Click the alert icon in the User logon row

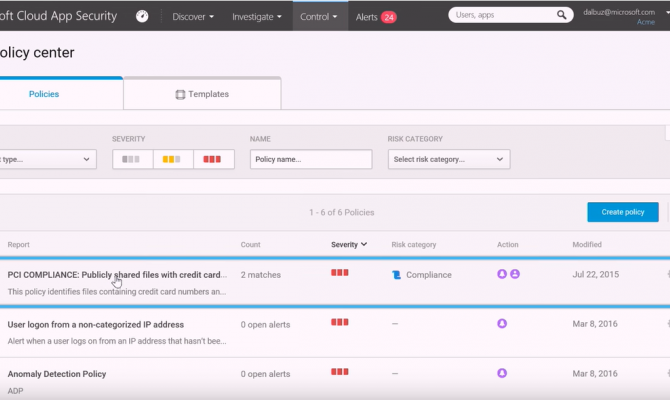[x=502, y=324]
